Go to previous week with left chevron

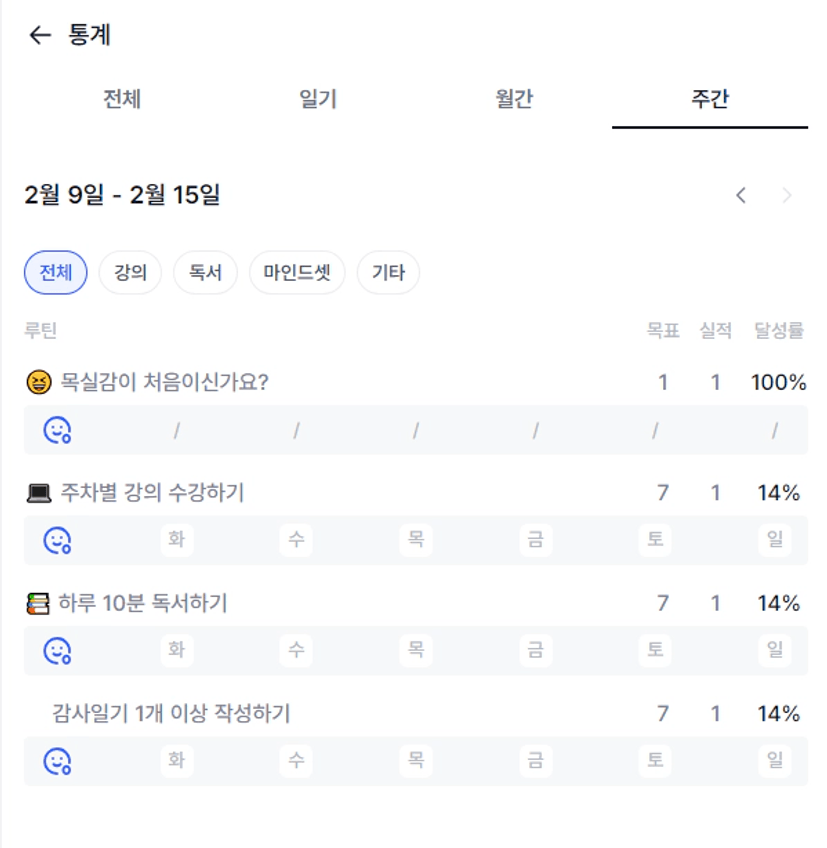coord(741,196)
